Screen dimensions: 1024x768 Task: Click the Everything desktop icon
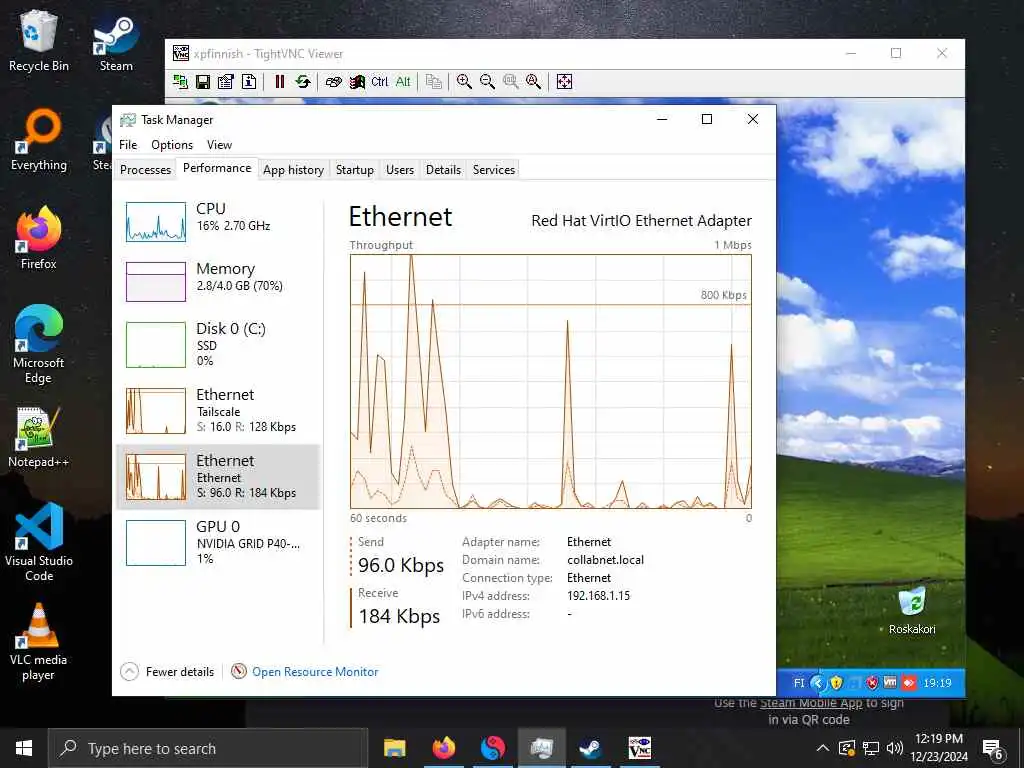point(39,140)
